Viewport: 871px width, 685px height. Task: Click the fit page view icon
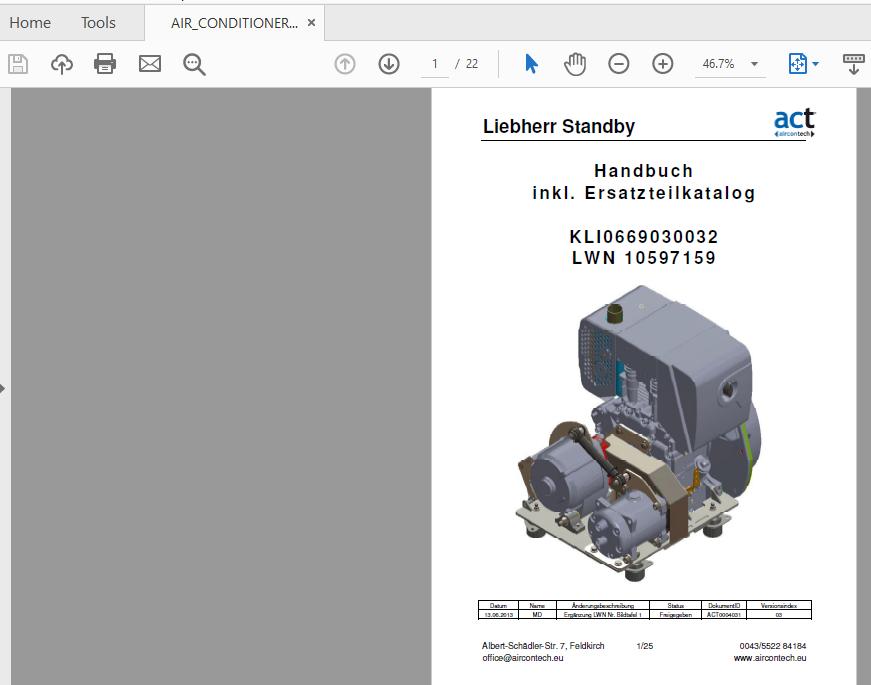click(x=798, y=64)
